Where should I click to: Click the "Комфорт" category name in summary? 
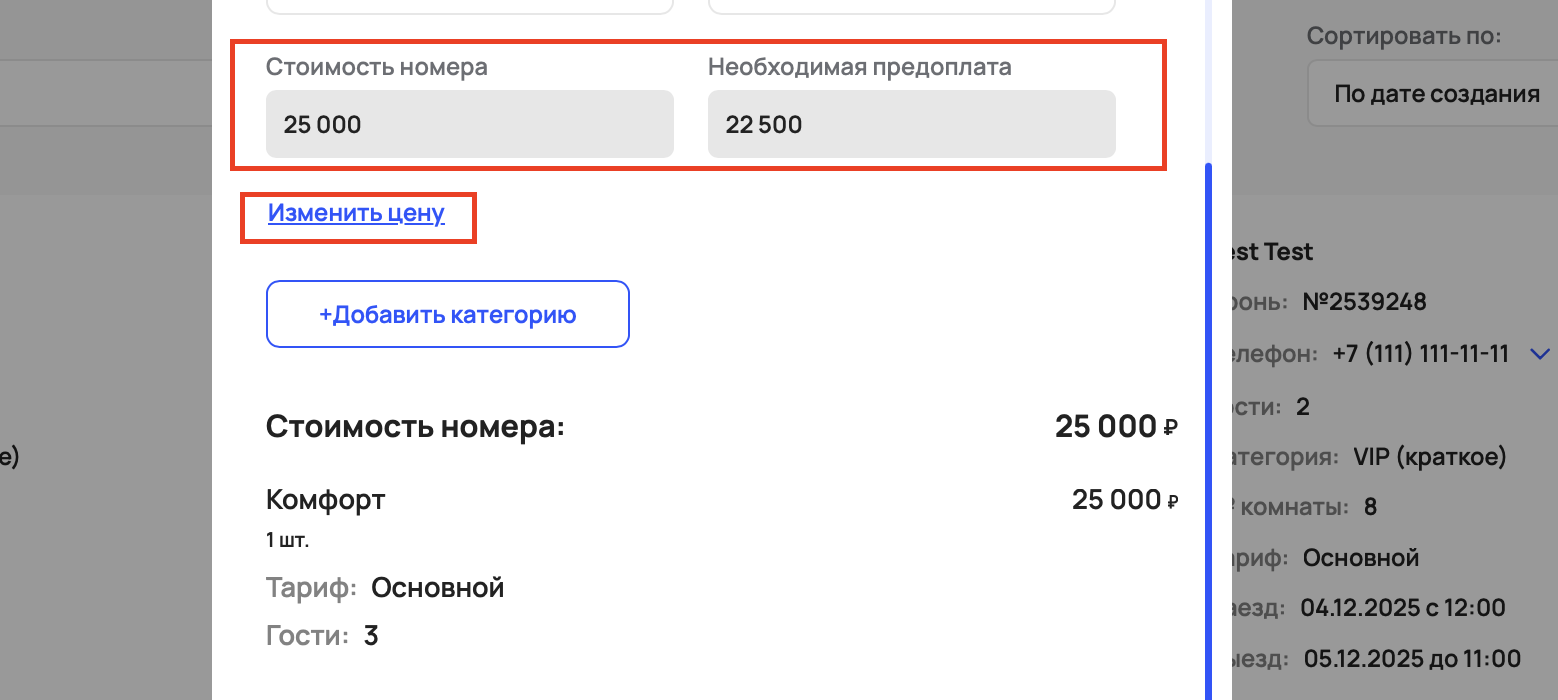pos(326,500)
